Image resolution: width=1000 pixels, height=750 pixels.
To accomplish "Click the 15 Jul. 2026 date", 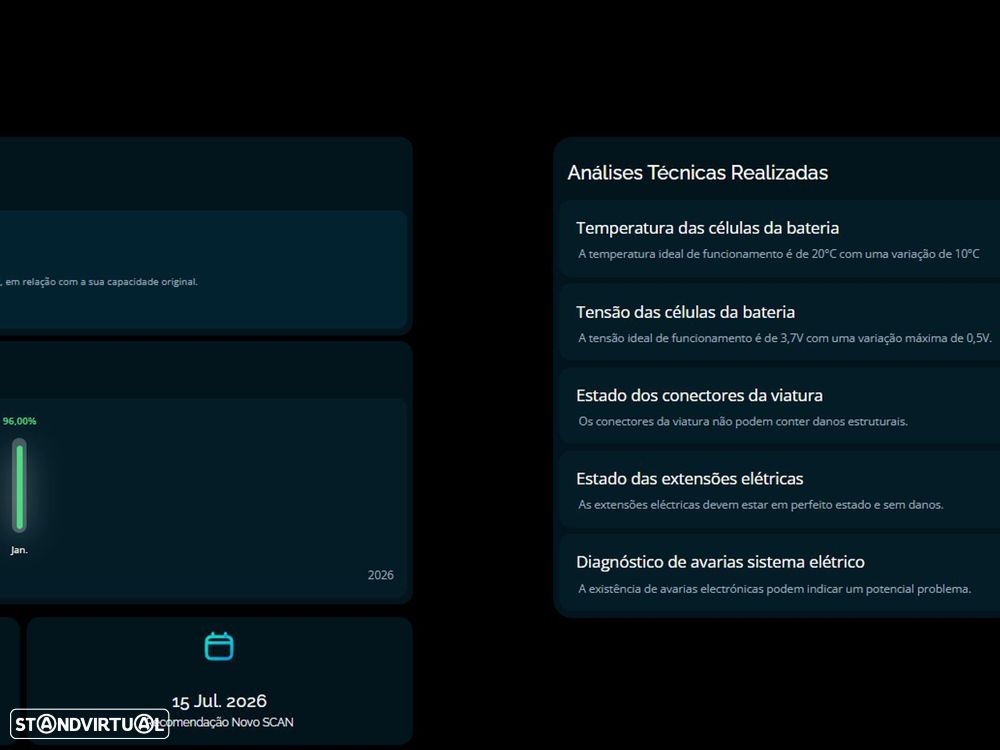I will pos(219,701).
